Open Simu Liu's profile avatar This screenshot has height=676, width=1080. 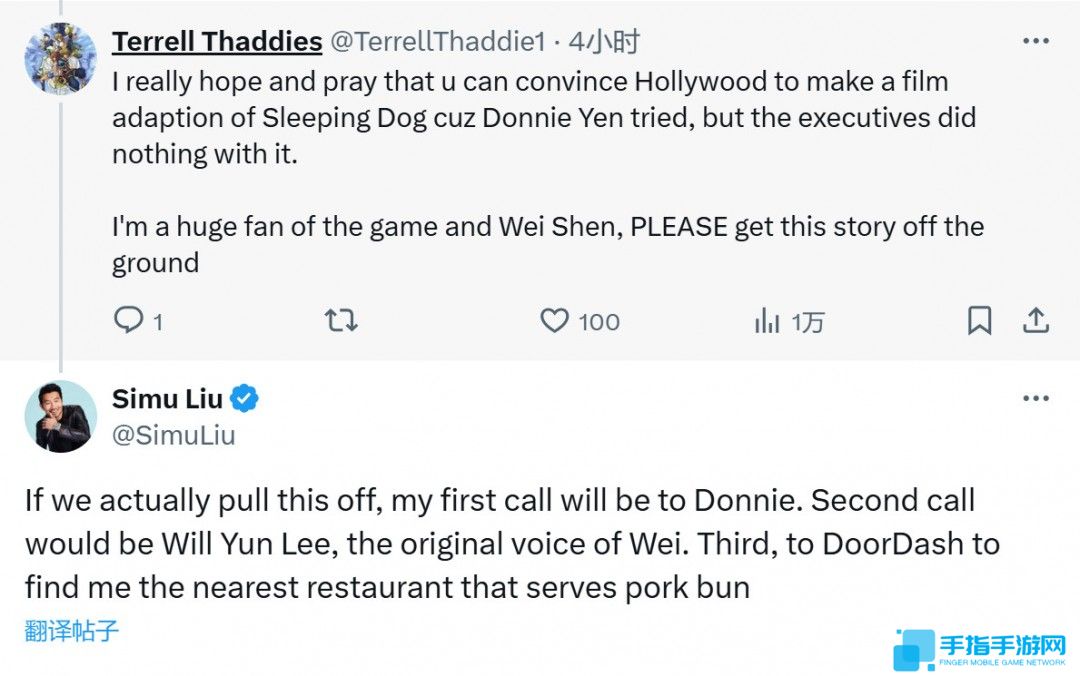(60, 416)
